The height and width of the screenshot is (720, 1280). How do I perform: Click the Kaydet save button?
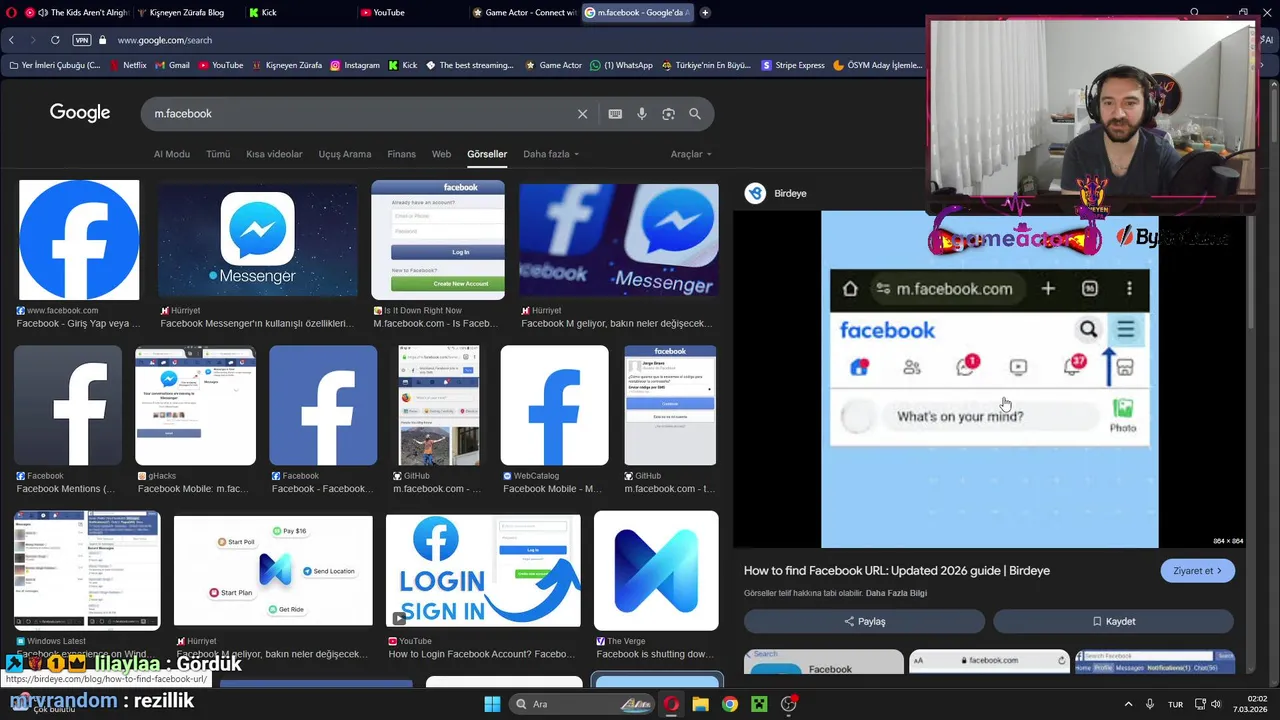1113,621
